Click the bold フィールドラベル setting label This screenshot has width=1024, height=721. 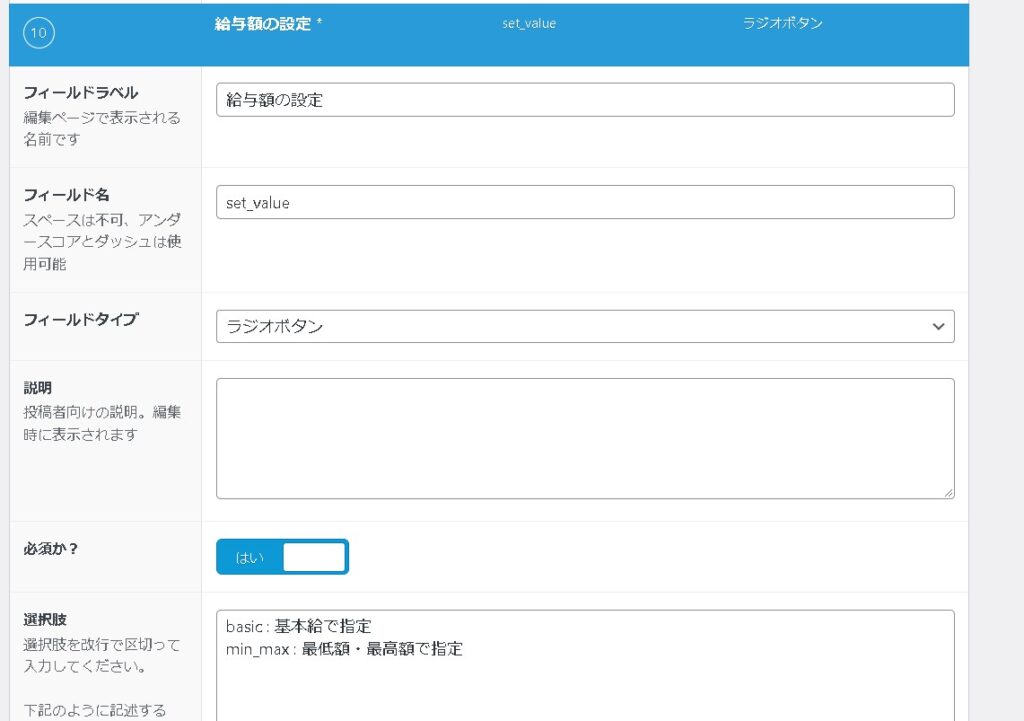pyautogui.click(x=80, y=93)
